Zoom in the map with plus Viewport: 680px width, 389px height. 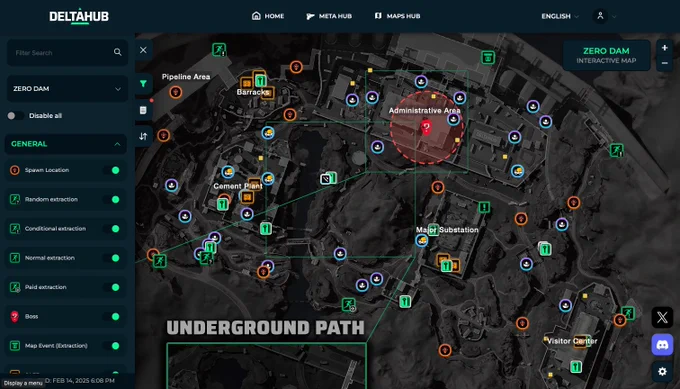pos(664,48)
